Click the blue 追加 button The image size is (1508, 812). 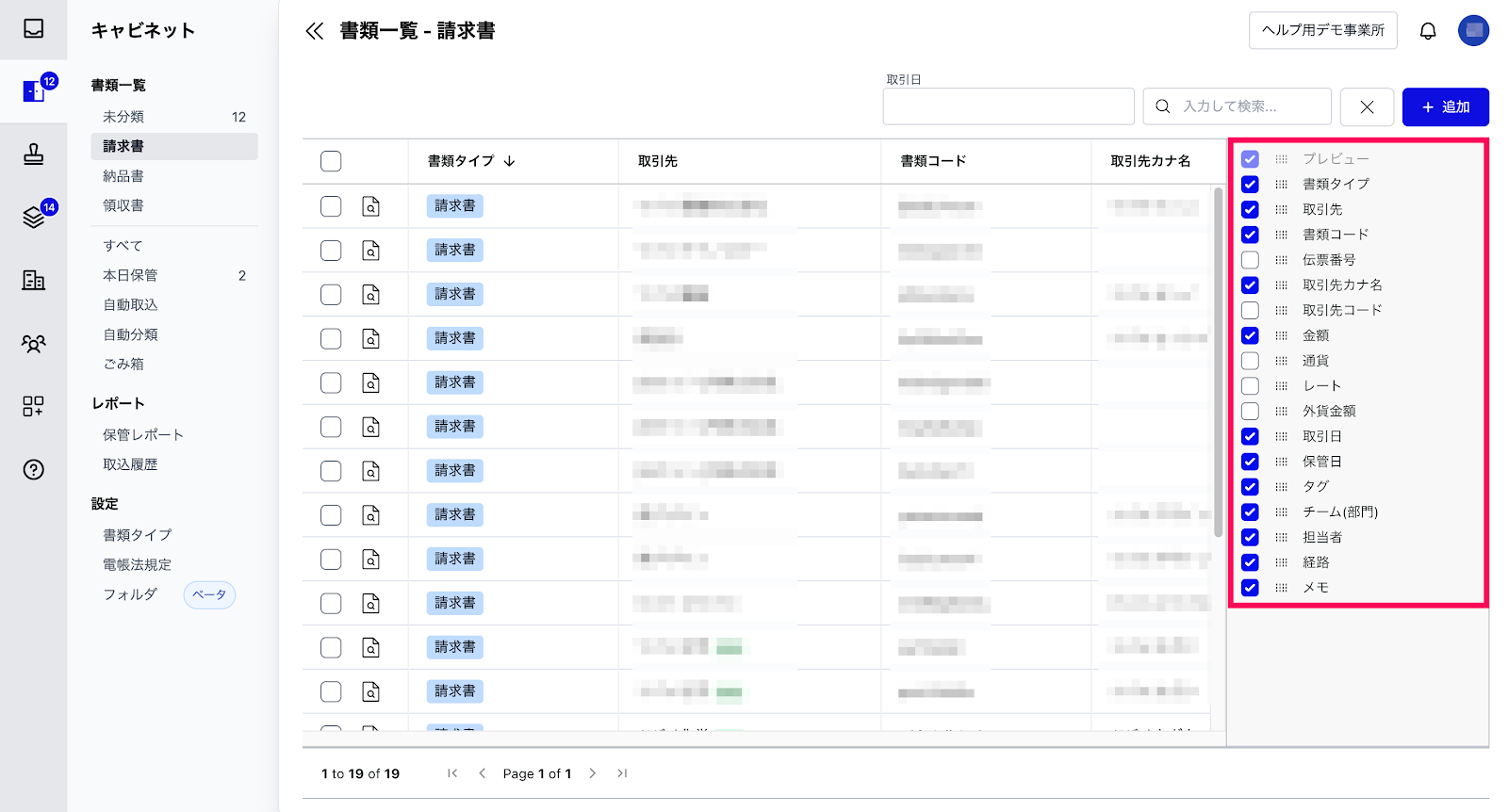pyautogui.click(x=1445, y=107)
